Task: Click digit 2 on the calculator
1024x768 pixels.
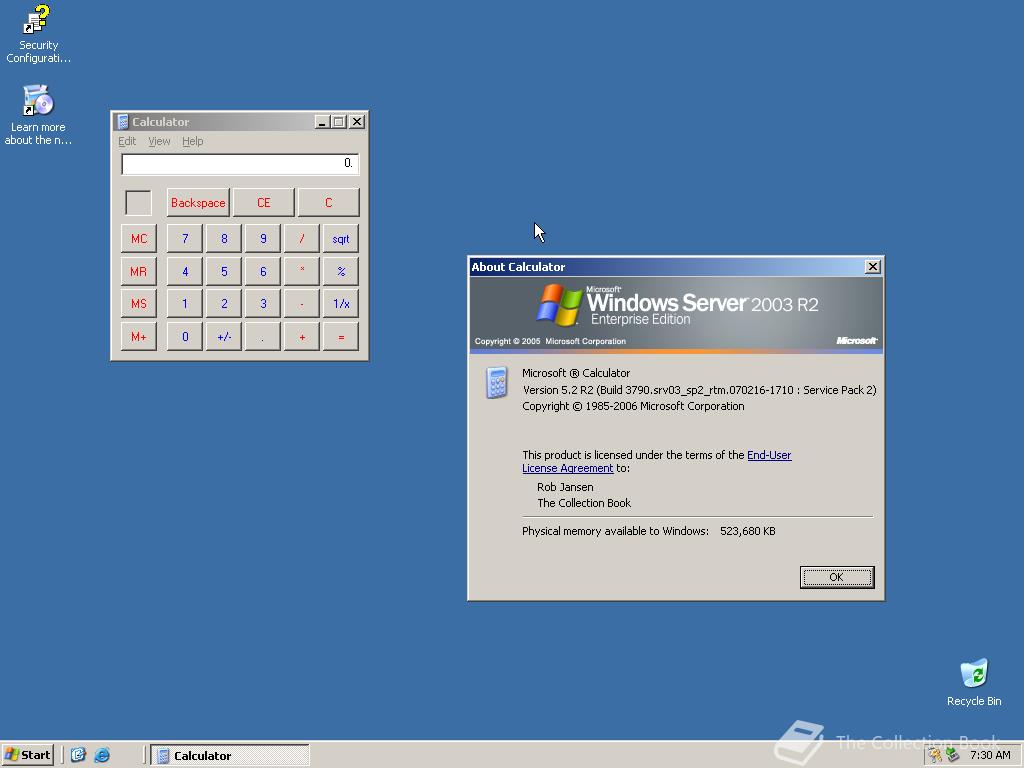Action: [224, 304]
